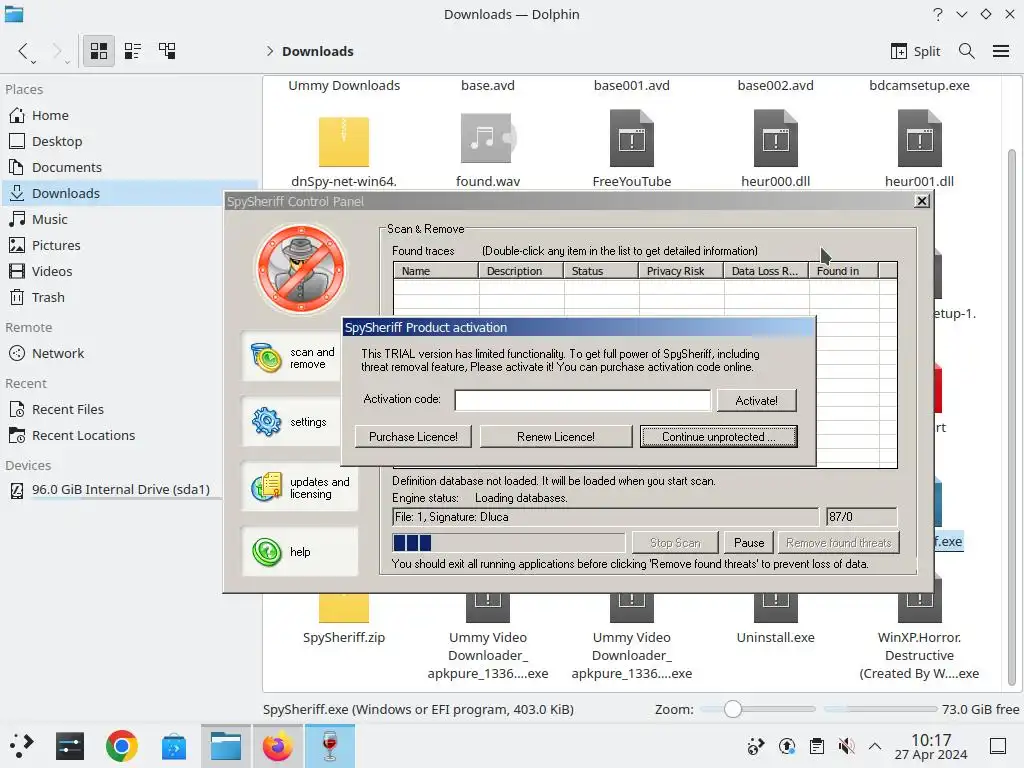Close the SpySheriff Control Panel window
Image resolution: width=1024 pixels, height=768 pixels.
921,201
